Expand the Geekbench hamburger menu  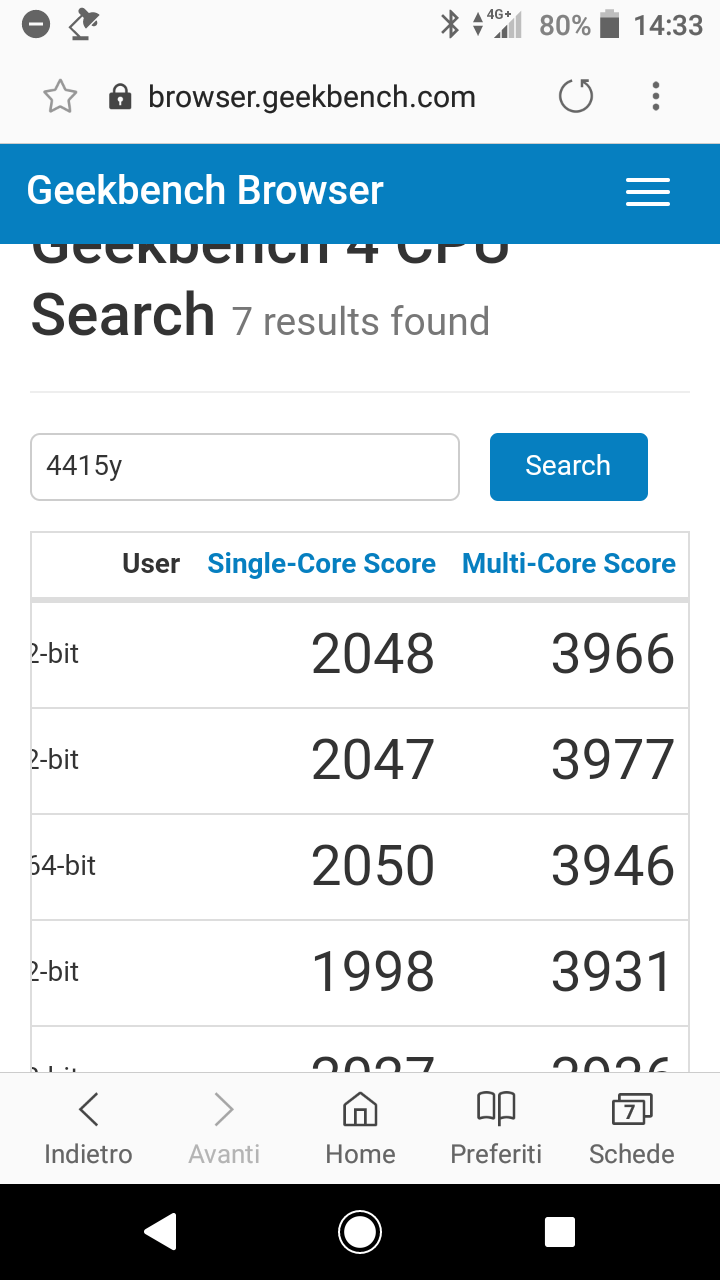click(648, 192)
